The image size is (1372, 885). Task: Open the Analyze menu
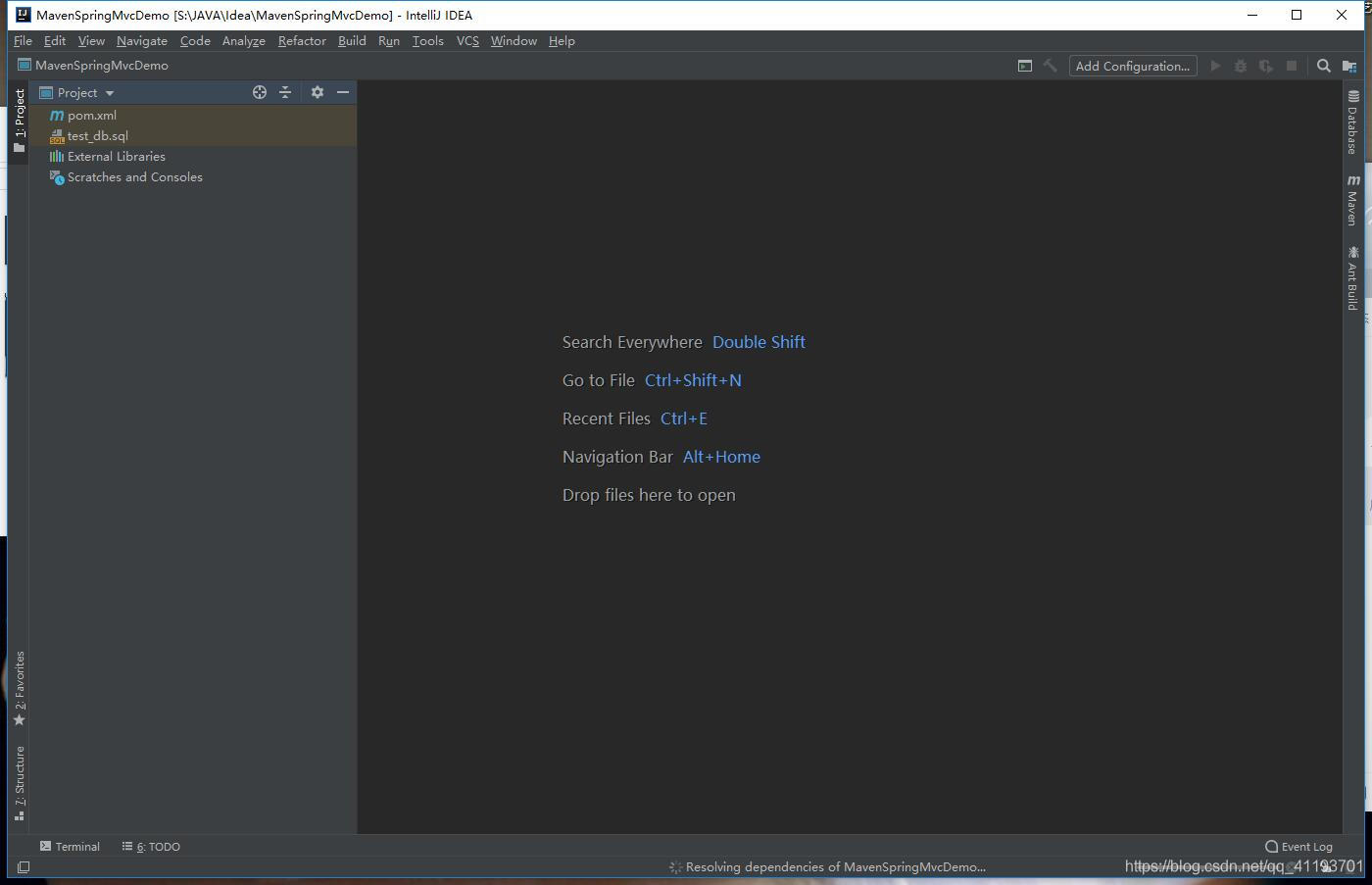coord(244,41)
